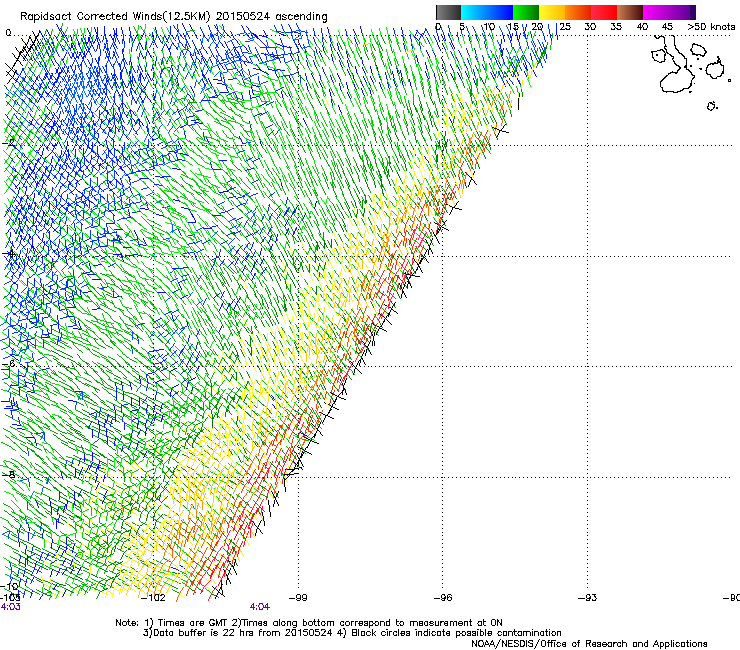Click the longitude label '-99'
Image resolution: width=740 pixels, height=650 pixels.
coord(298,598)
